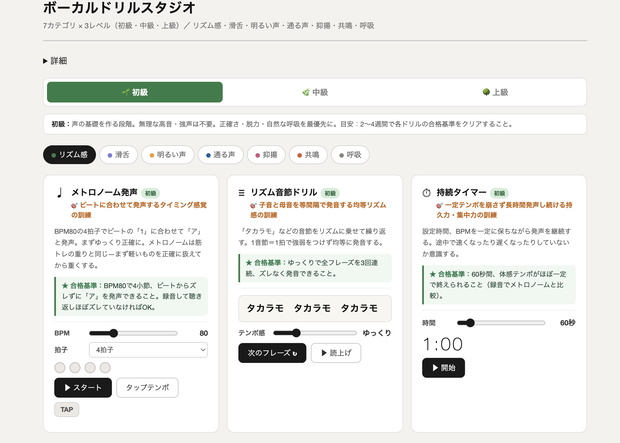Click the メトロノーム発声 card title
Viewport: 620px width, 443px height.
[x=104, y=193]
